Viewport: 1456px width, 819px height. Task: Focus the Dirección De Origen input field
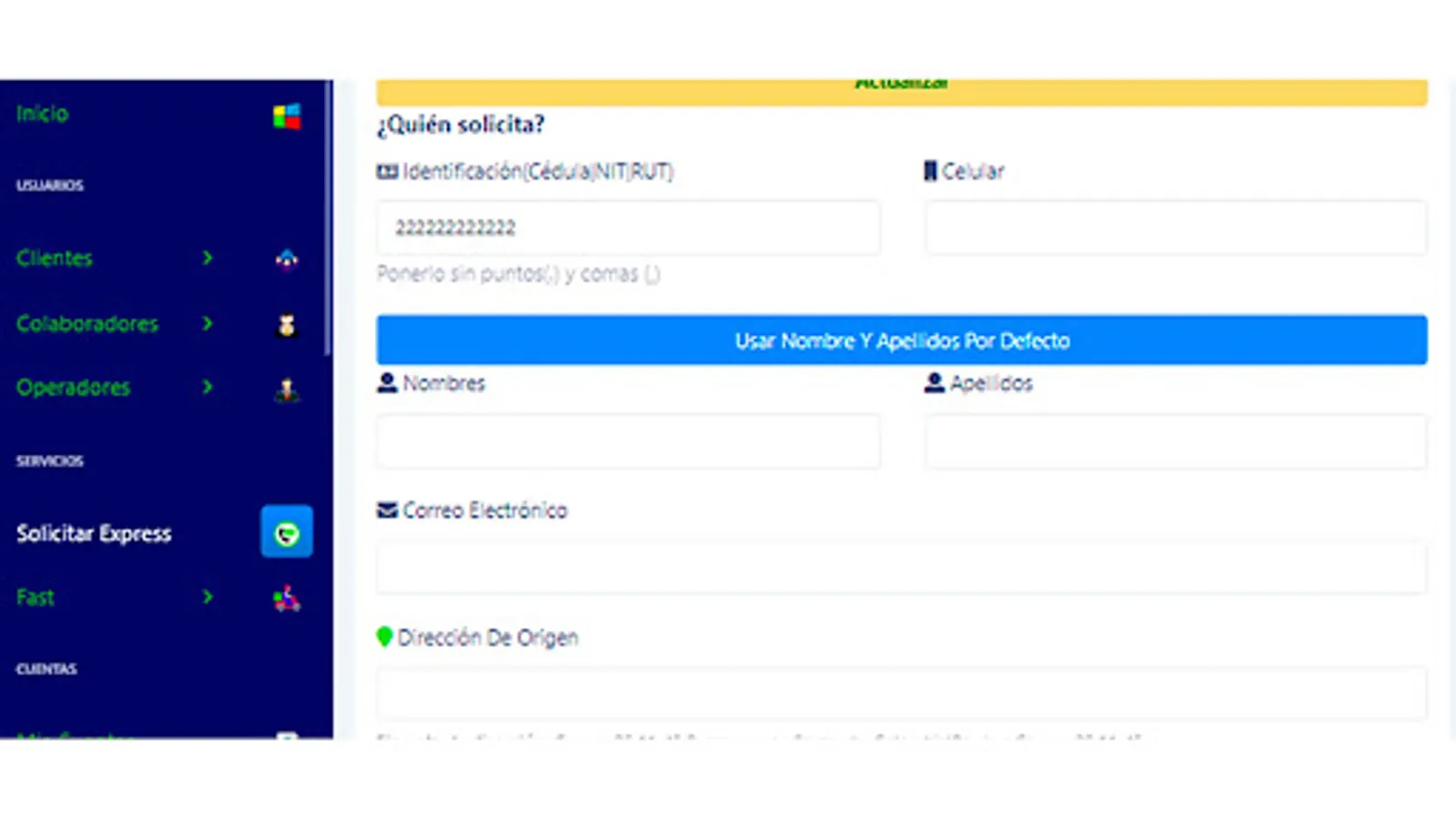pyautogui.click(x=902, y=693)
